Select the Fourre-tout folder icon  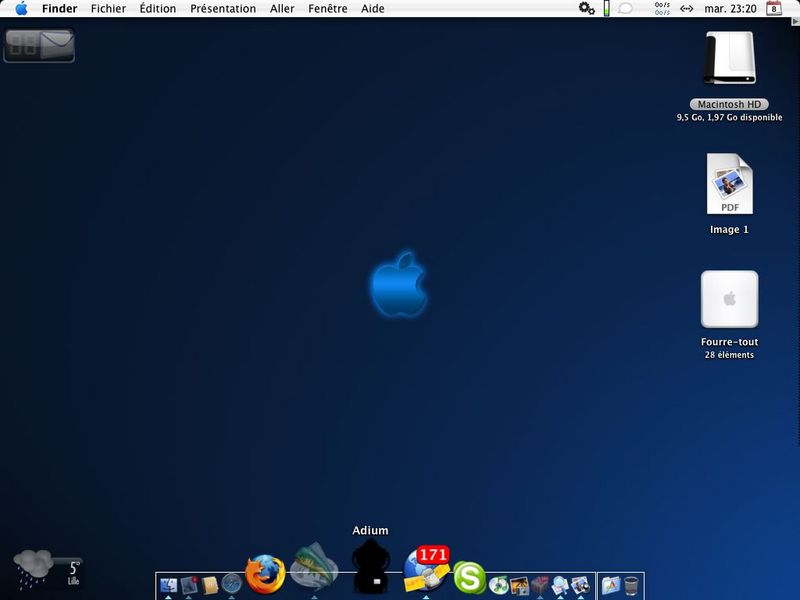click(730, 299)
